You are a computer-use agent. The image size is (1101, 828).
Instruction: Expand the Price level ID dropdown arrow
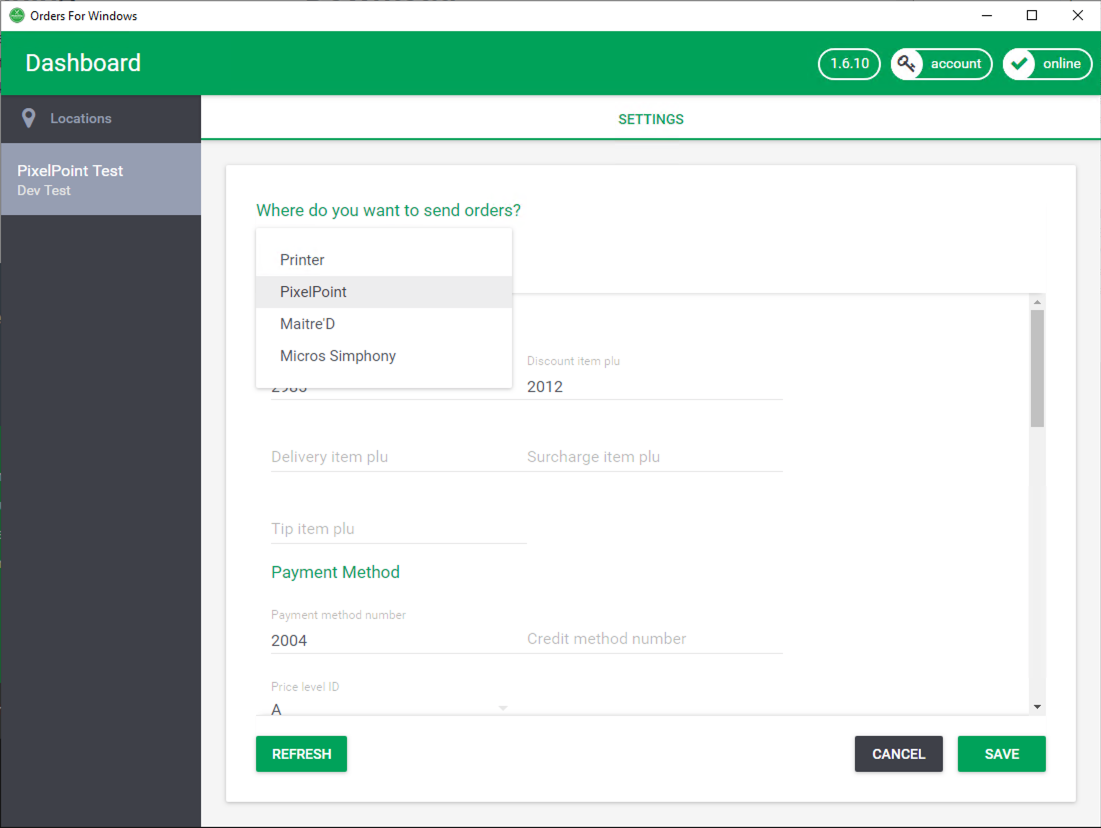tap(503, 708)
